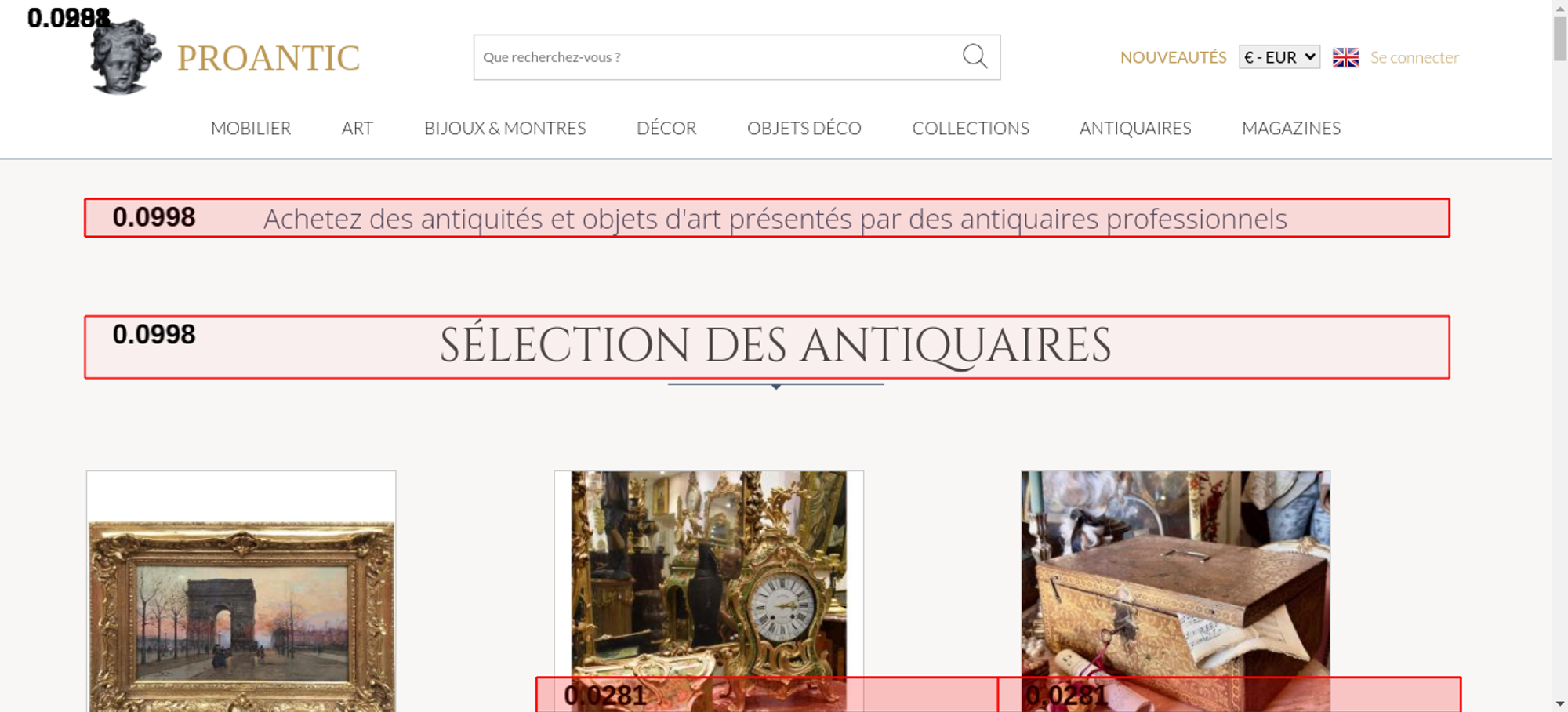Open the Art menu

[357, 128]
